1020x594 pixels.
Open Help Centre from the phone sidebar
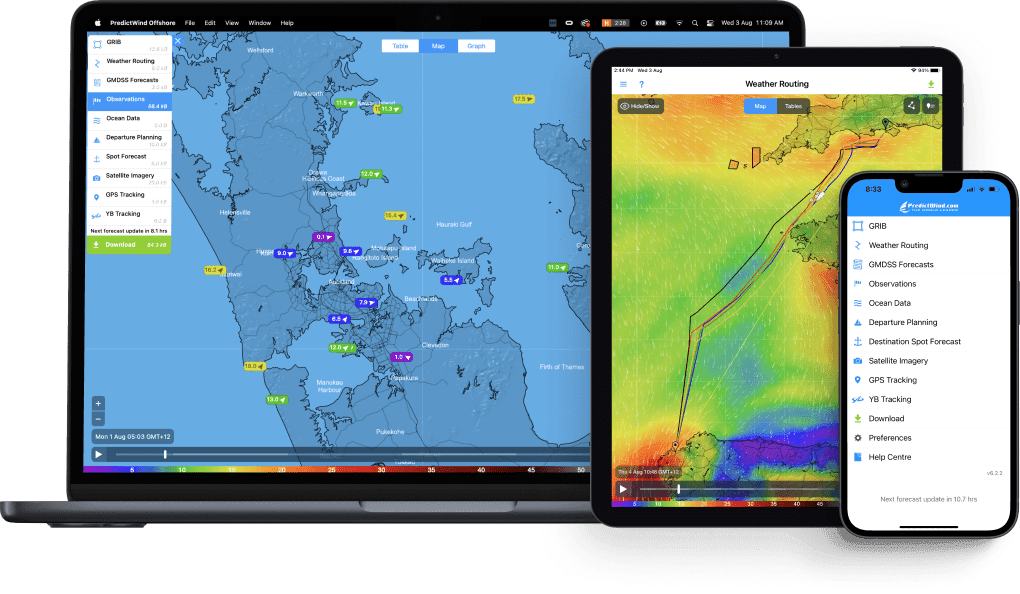tap(858, 456)
